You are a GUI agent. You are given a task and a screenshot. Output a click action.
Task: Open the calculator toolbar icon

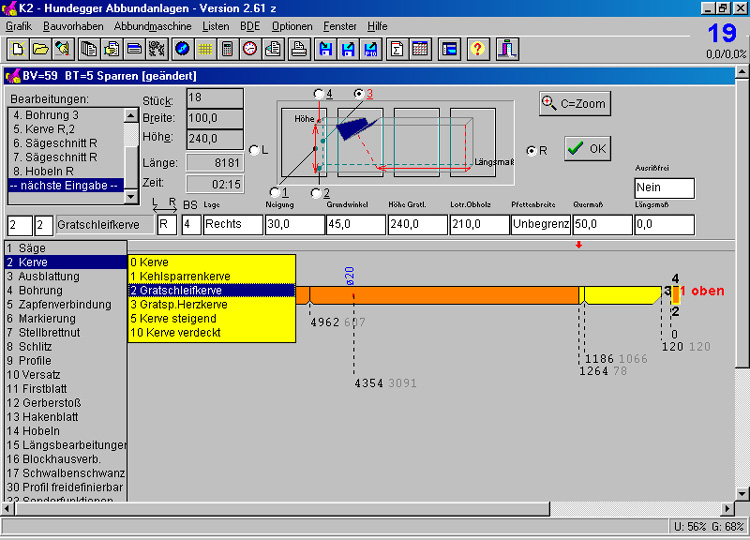pos(227,49)
